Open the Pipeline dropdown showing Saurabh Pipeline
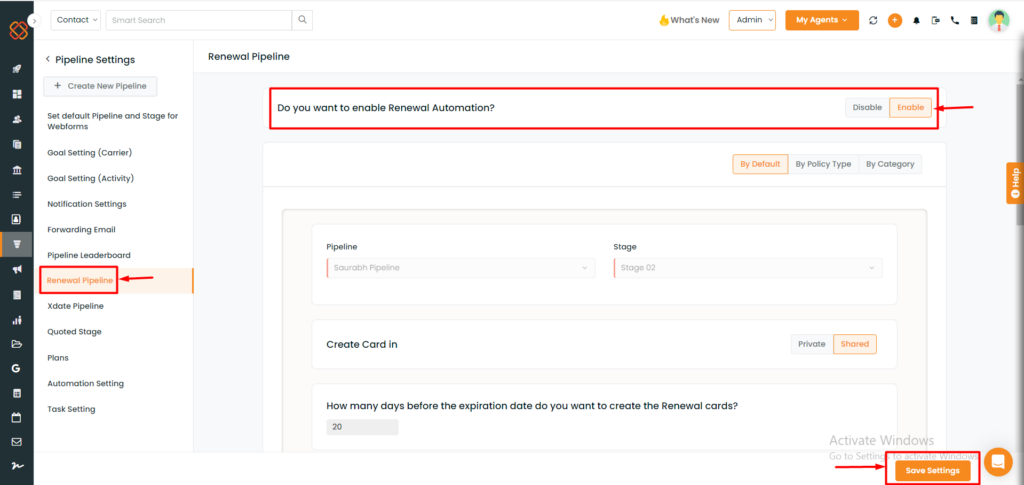 [461, 268]
